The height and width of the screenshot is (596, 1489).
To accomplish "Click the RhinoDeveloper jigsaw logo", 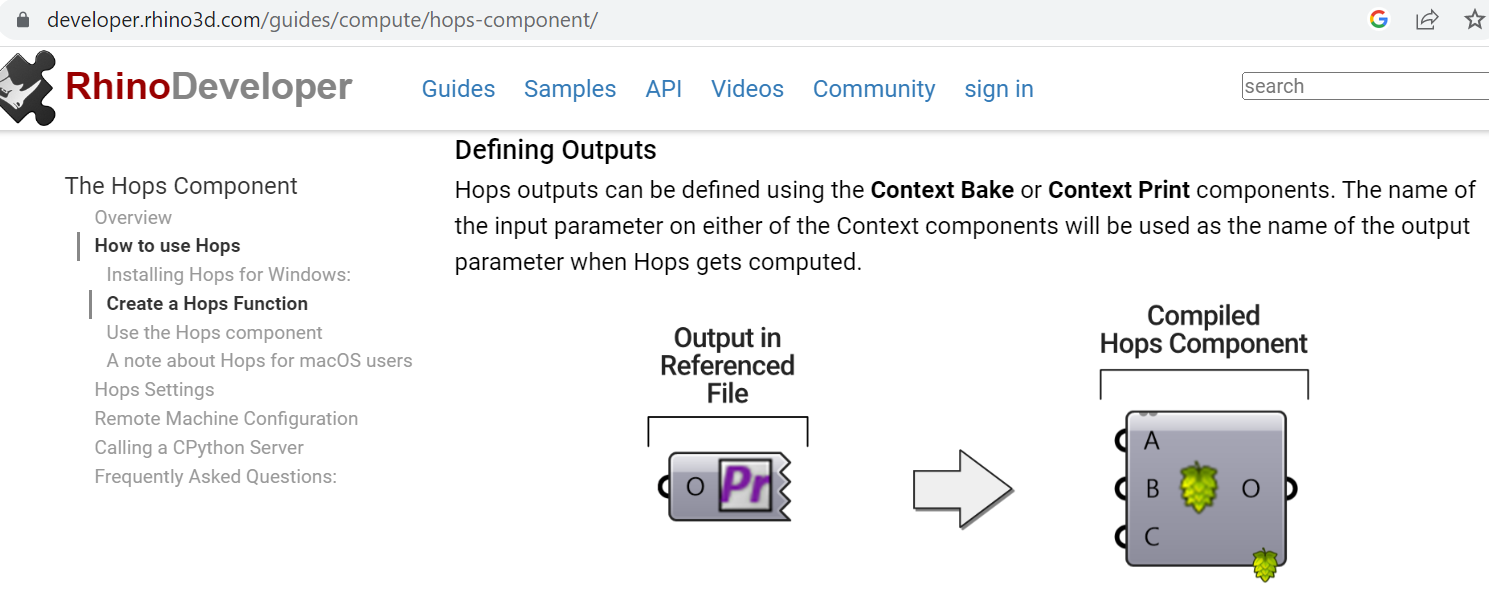I will pyautogui.click(x=30, y=88).
